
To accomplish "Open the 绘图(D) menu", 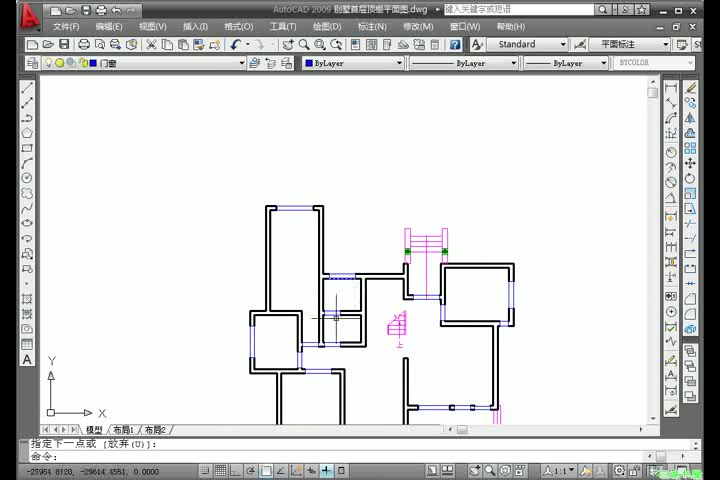I will coord(327,27).
